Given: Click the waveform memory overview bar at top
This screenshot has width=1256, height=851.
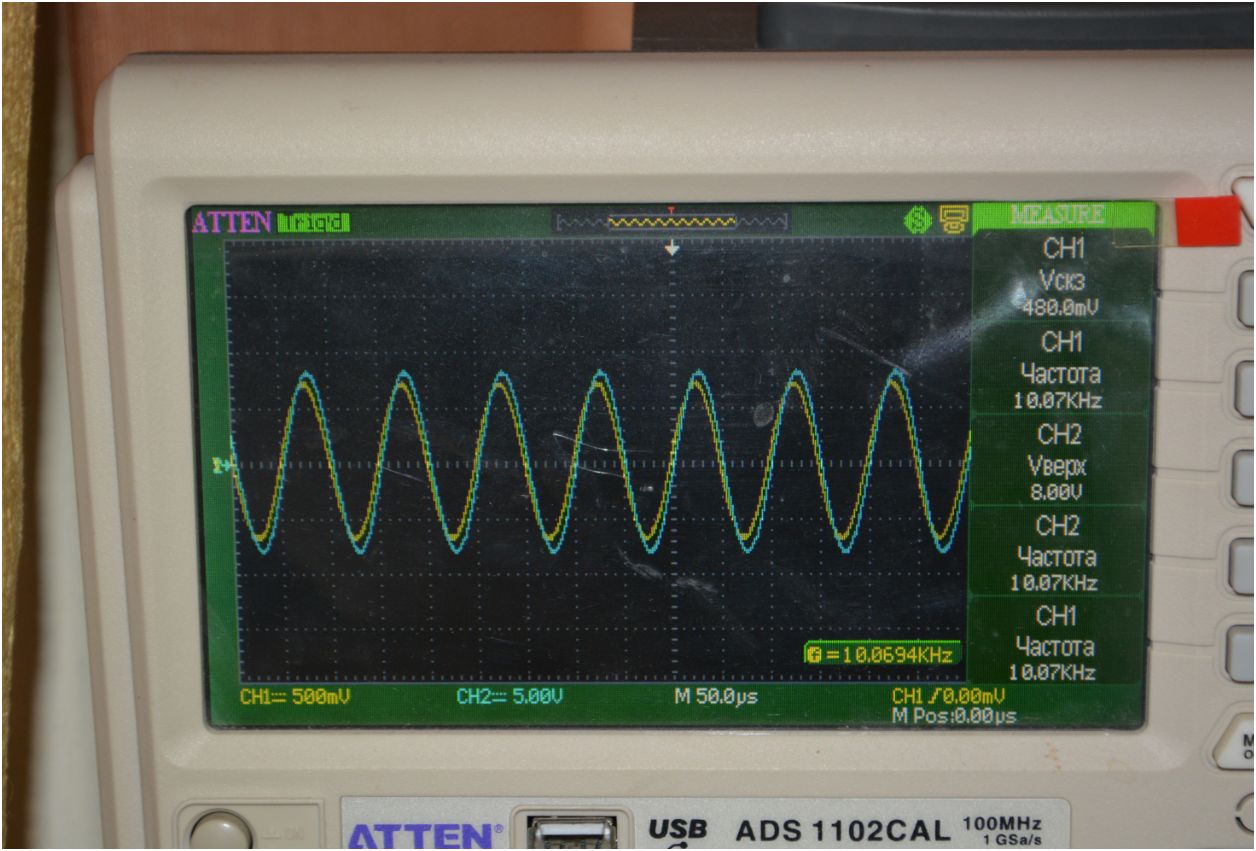Looking at the screenshot, I should (671, 221).
